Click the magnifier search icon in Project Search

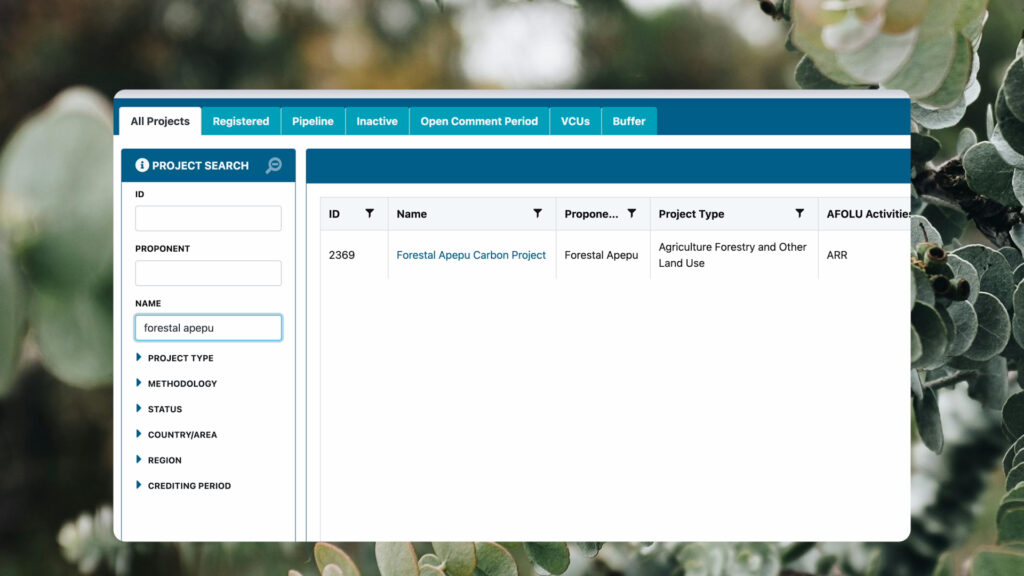[x=273, y=165]
